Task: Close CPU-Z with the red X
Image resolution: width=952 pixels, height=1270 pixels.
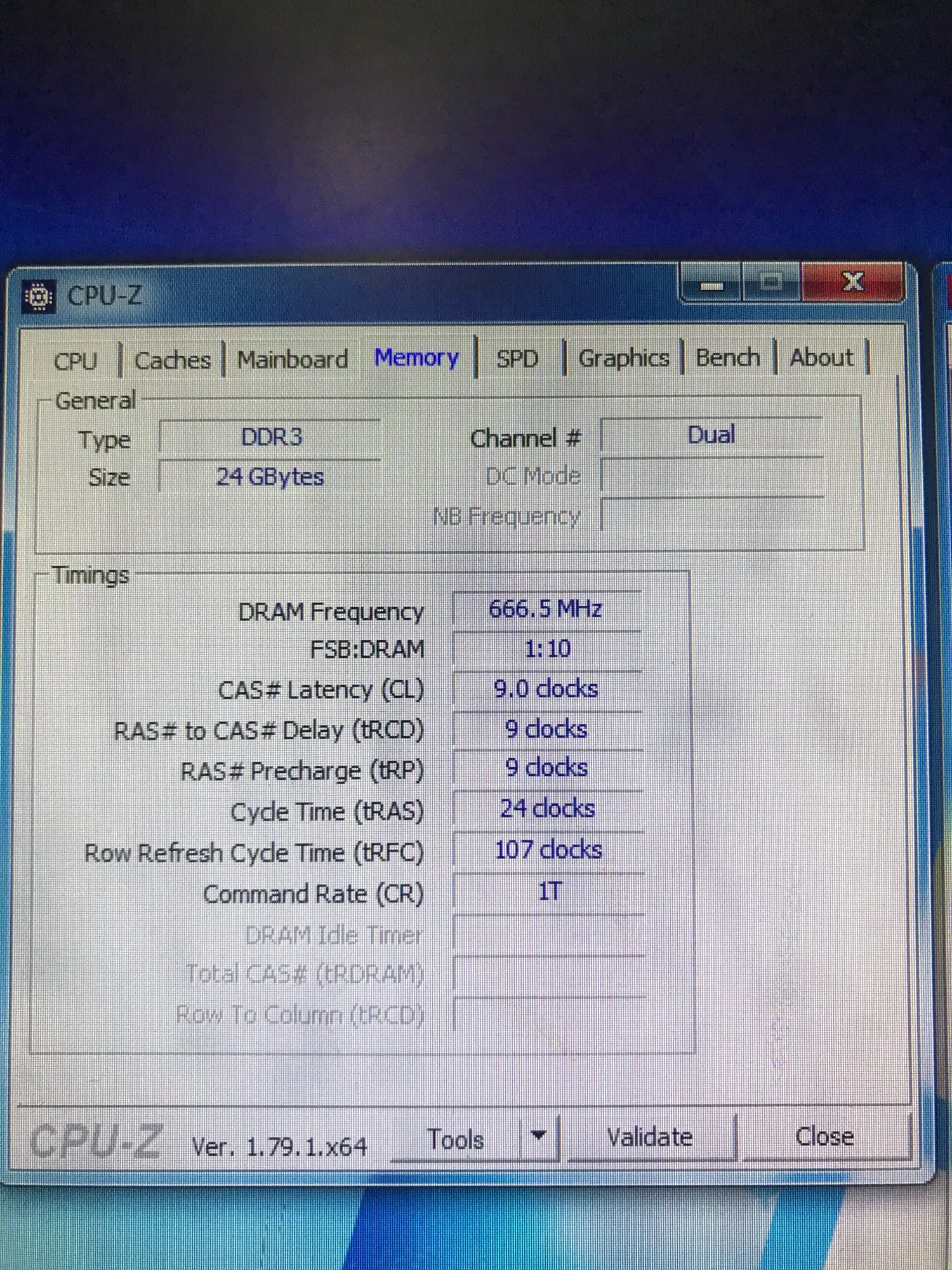Action: (852, 281)
